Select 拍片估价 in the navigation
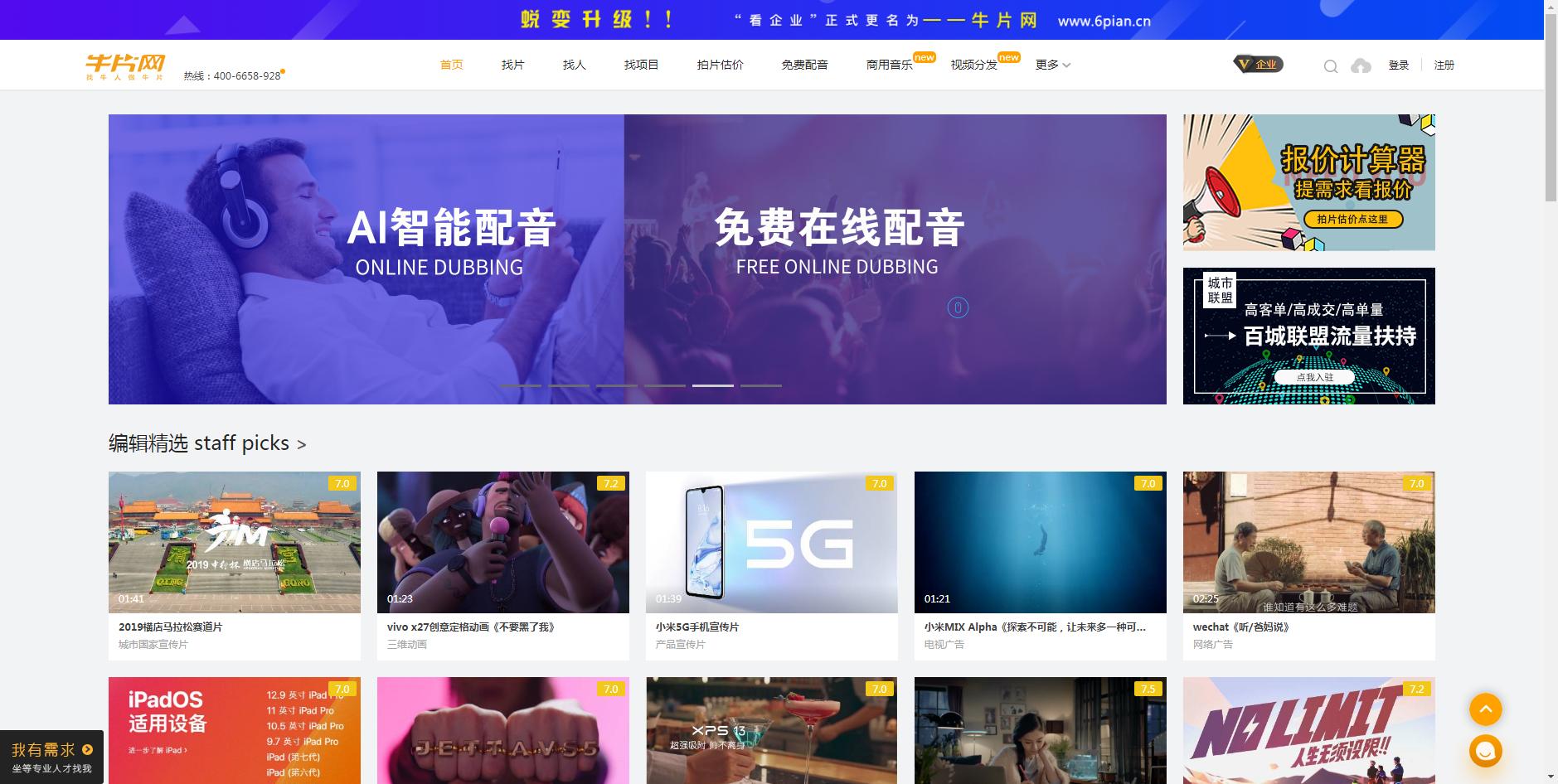 tap(721, 65)
